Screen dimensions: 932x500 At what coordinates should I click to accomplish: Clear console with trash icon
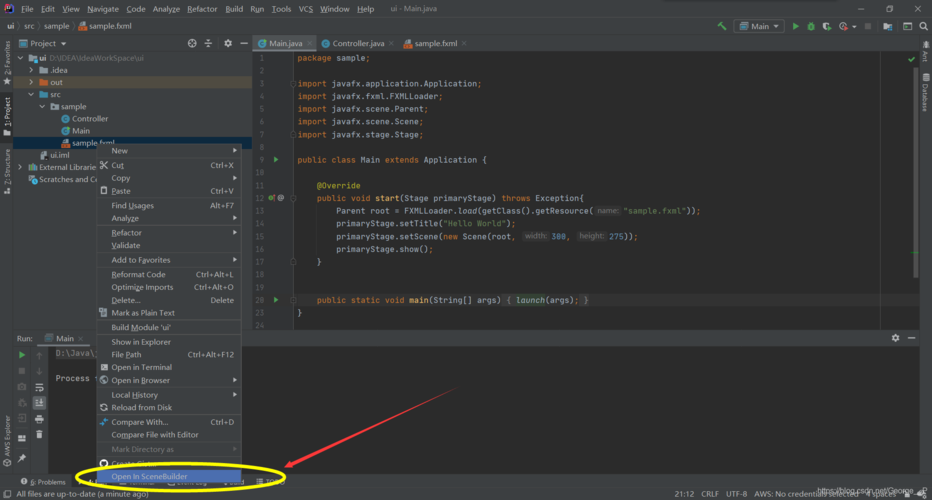click(x=39, y=435)
